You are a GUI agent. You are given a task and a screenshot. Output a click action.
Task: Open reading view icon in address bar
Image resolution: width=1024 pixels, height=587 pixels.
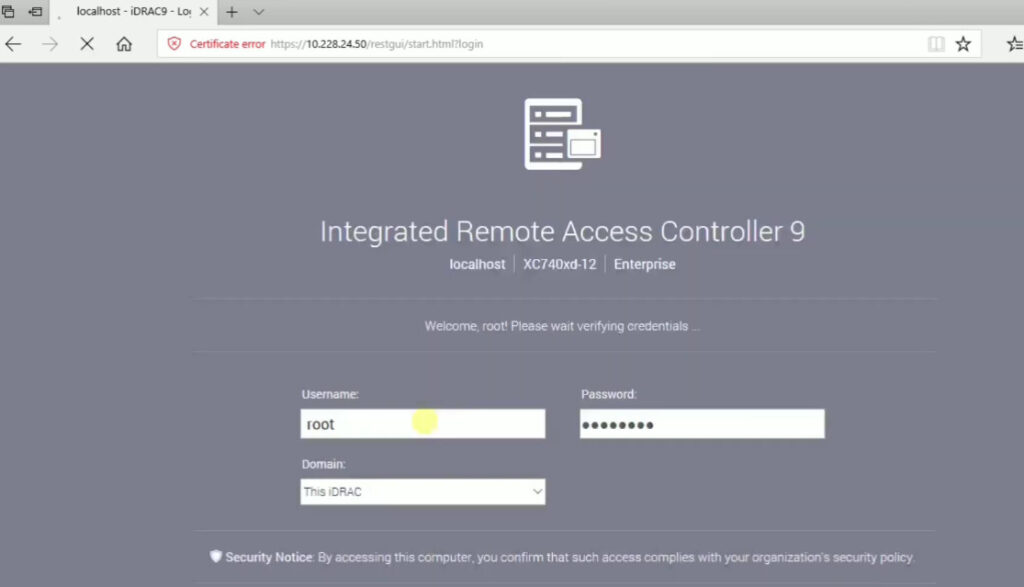click(x=936, y=44)
